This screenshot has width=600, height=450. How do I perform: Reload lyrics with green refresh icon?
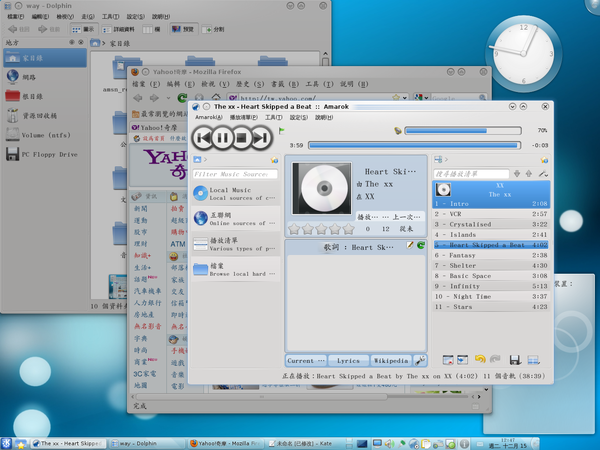pos(421,245)
